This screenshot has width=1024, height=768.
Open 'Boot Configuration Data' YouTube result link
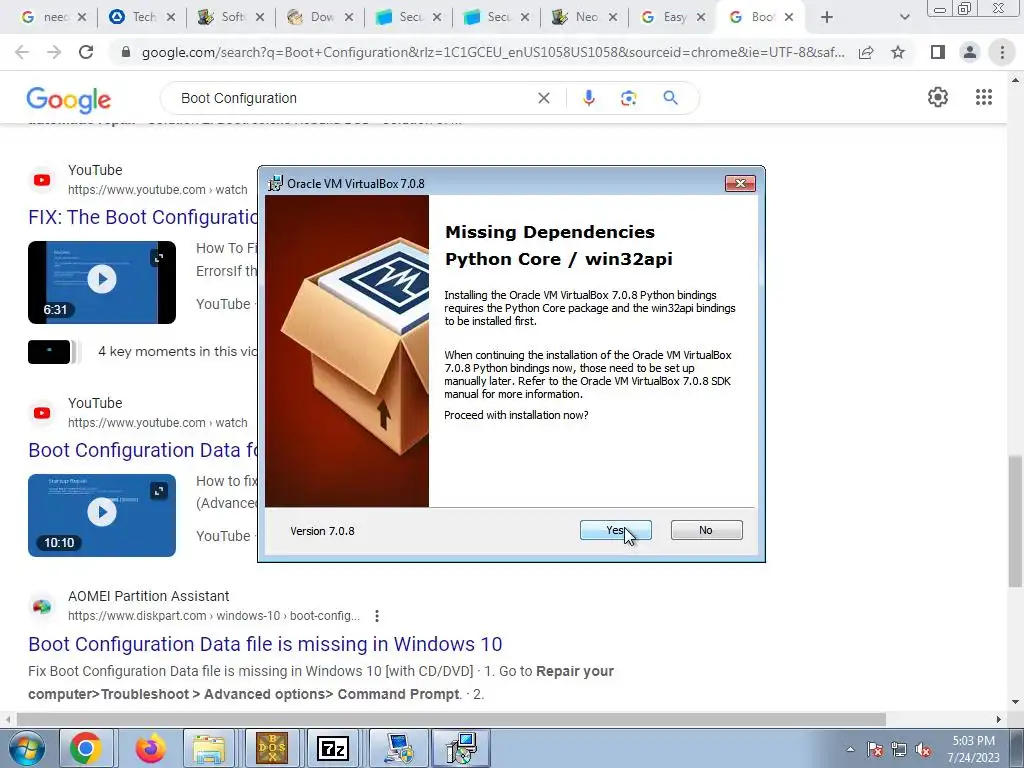click(x=142, y=450)
